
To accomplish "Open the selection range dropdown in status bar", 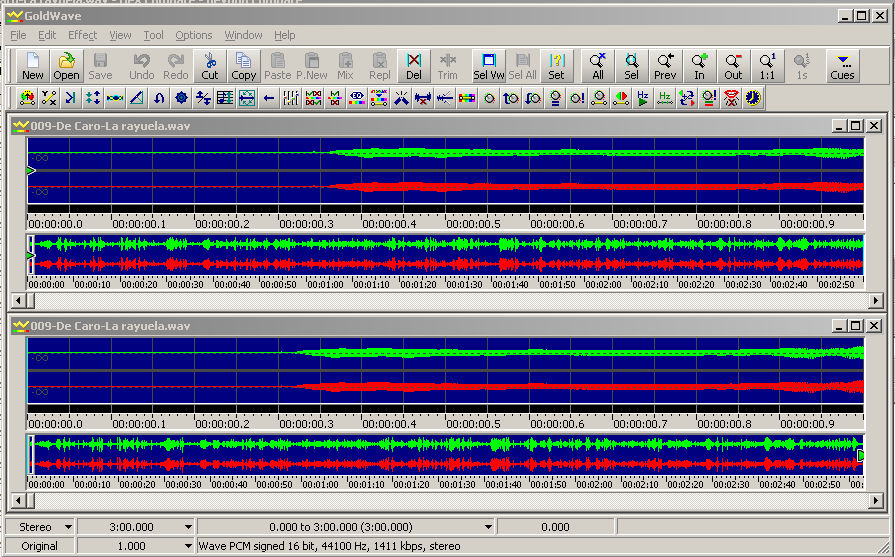I will coord(489,527).
